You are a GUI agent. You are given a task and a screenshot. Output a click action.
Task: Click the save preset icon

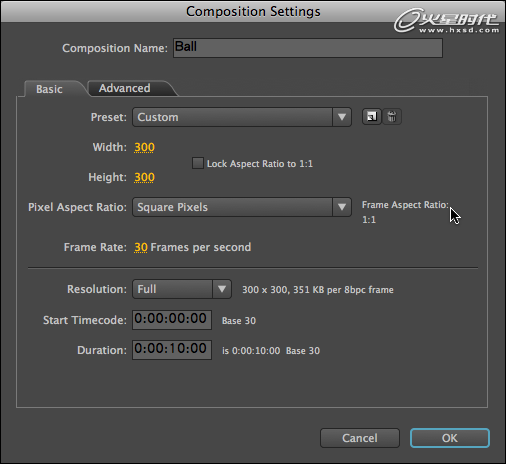(372, 117)
